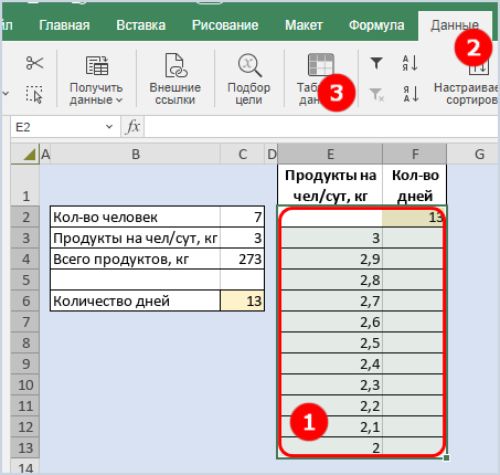Click cell with value 2,8
Viewport: 500px width, 475px height.
point(330,280)
